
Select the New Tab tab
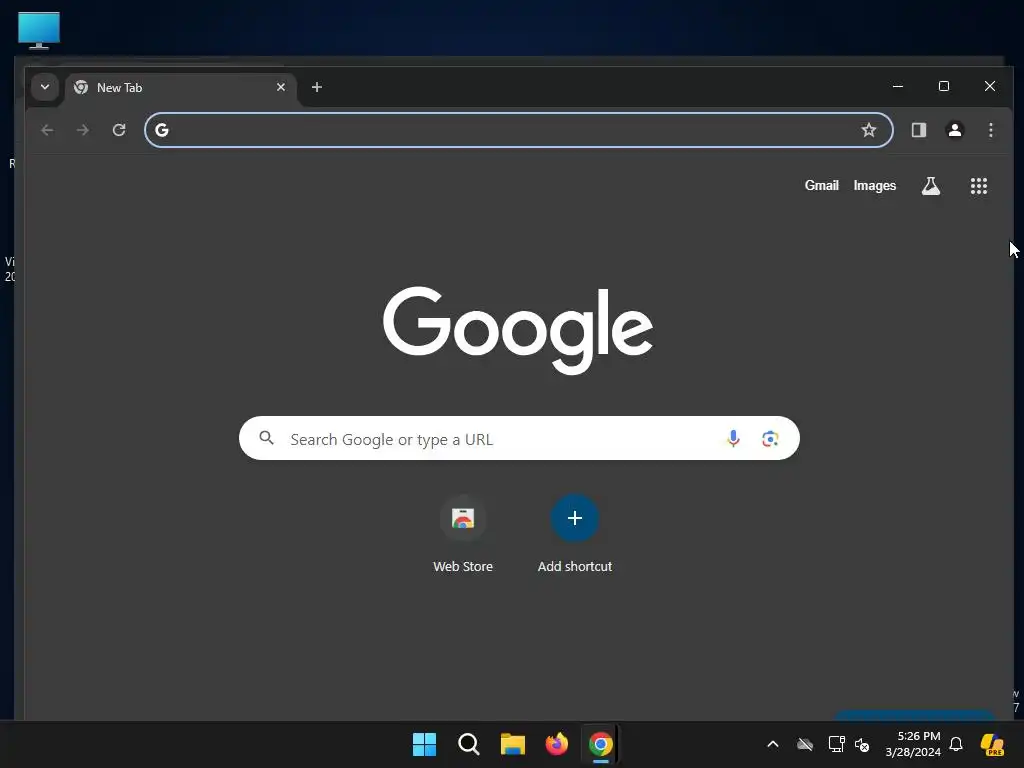181,88
